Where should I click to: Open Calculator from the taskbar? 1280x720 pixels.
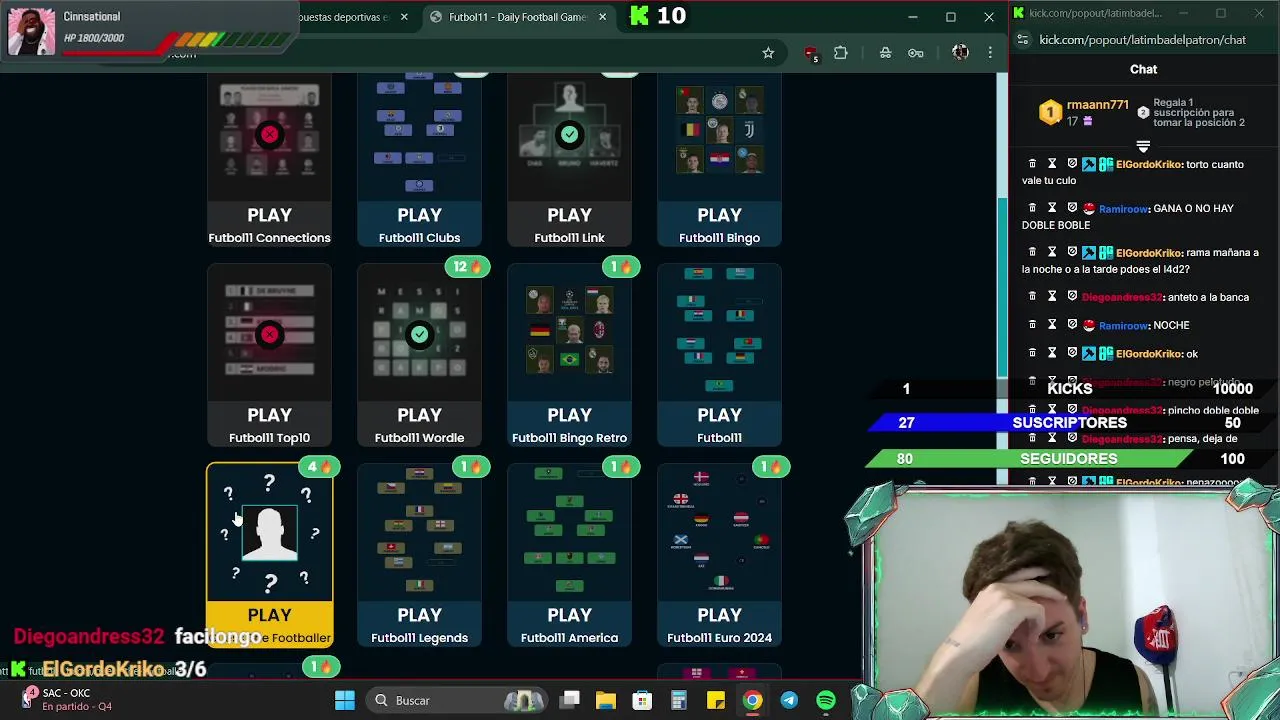point(678,700)
